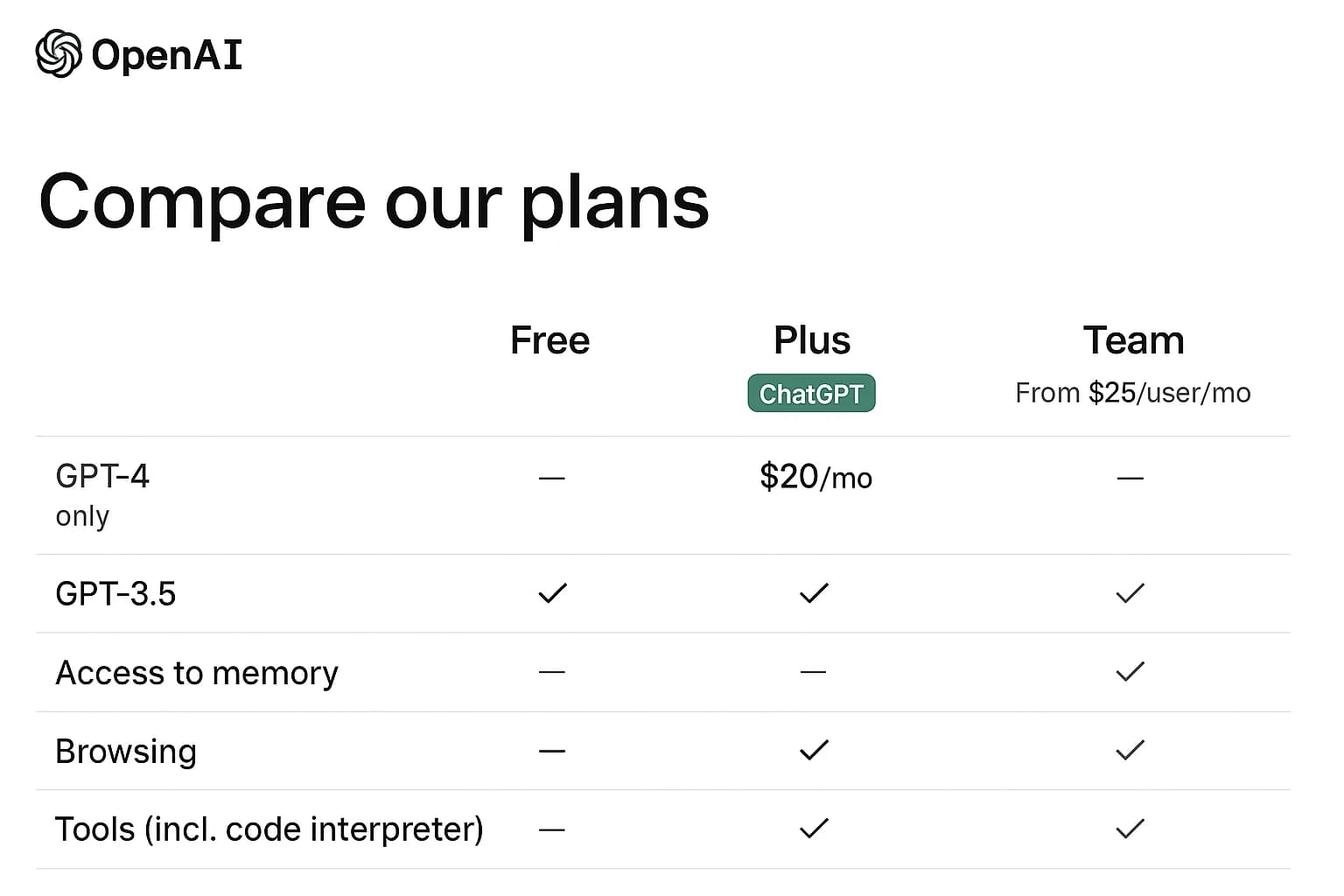
Task: Select the Free plan column header
Action: coord(549,340)
